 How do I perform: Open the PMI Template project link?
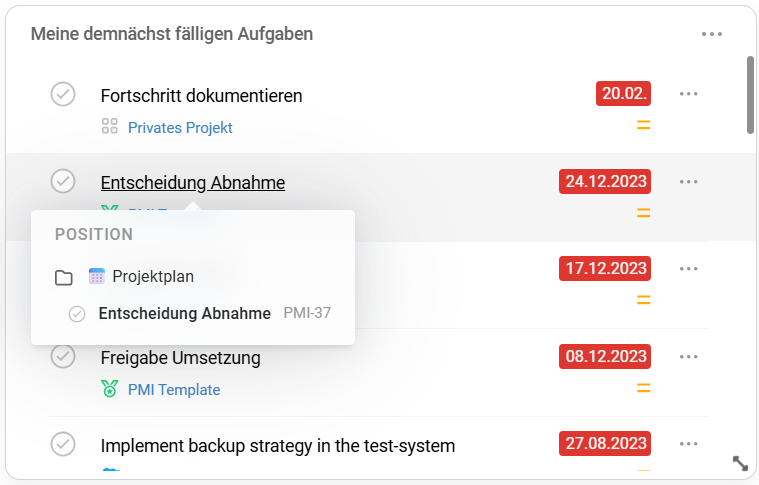pyautogui.click(x=174, y=390)
